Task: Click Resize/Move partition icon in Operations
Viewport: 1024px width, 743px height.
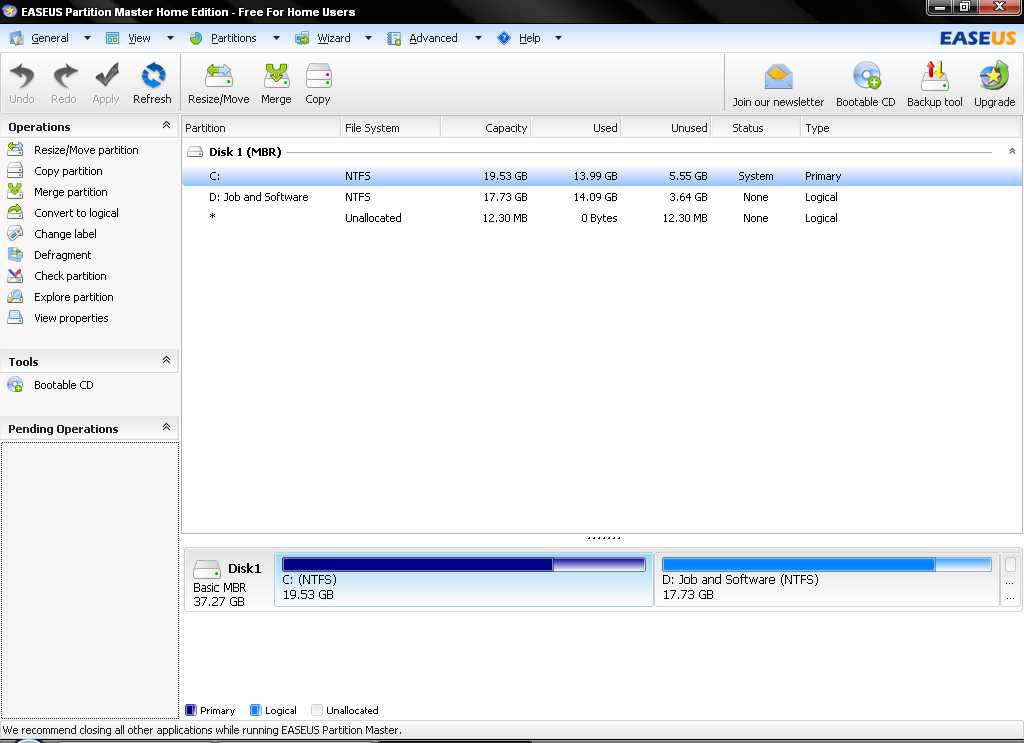Action: pos(15,150)
